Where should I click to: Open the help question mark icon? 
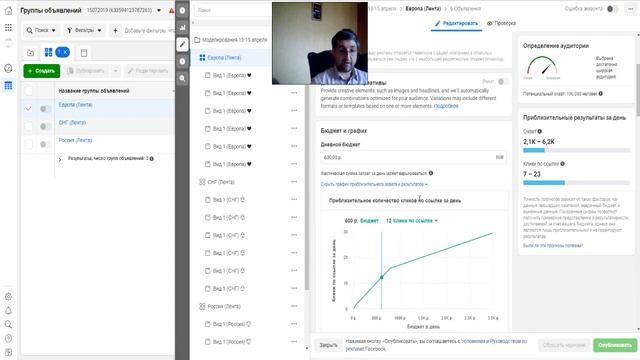[8, 338]
